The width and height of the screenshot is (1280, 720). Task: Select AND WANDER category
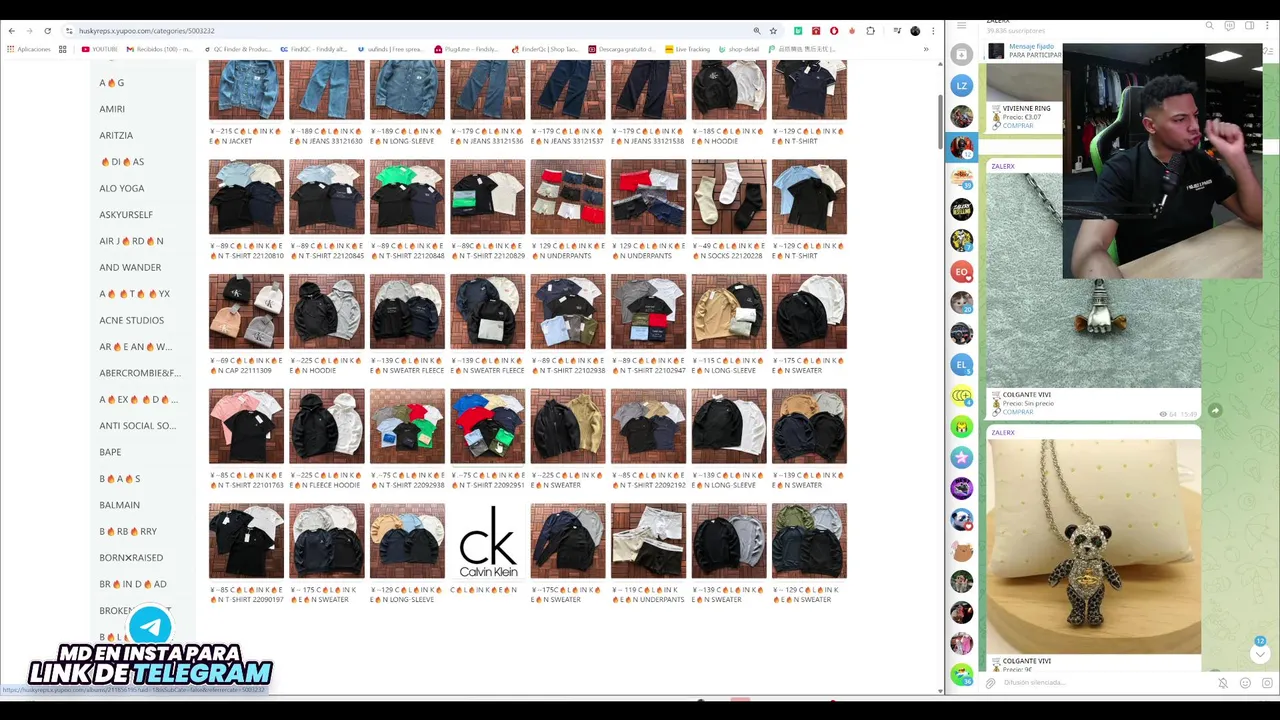click(130, 267)
